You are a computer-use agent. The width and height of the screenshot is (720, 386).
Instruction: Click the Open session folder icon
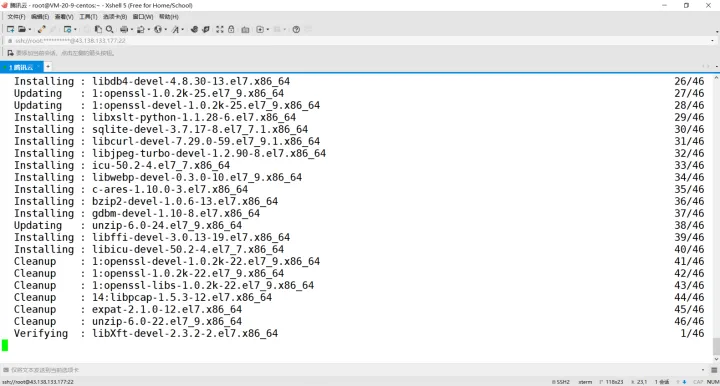click(22, 29)
